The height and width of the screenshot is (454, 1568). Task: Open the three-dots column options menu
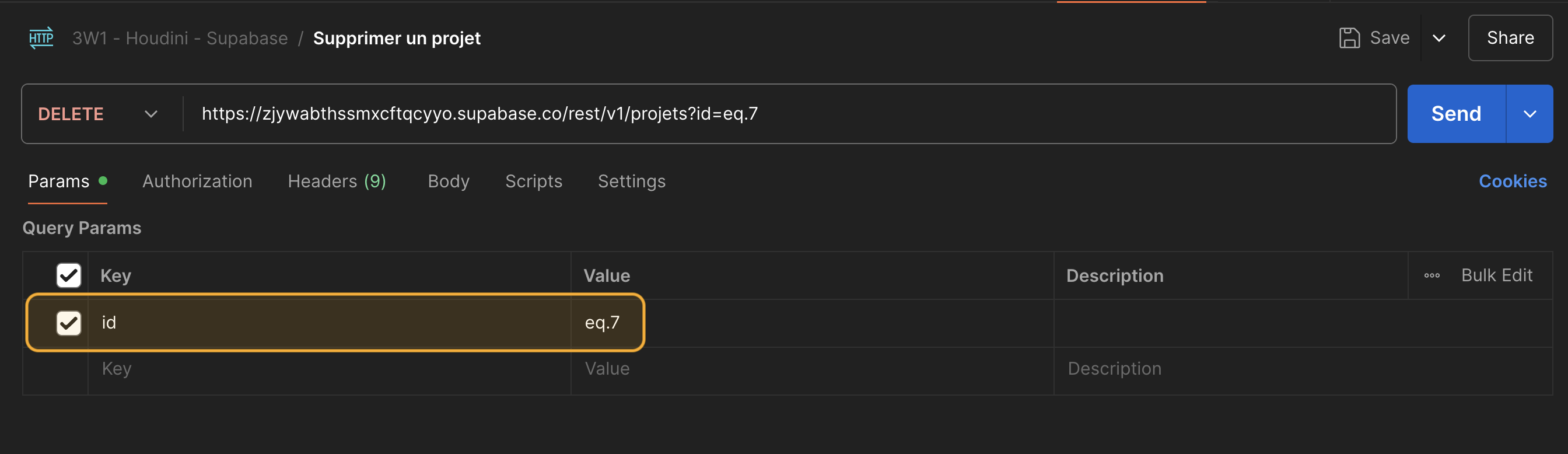1431,275
